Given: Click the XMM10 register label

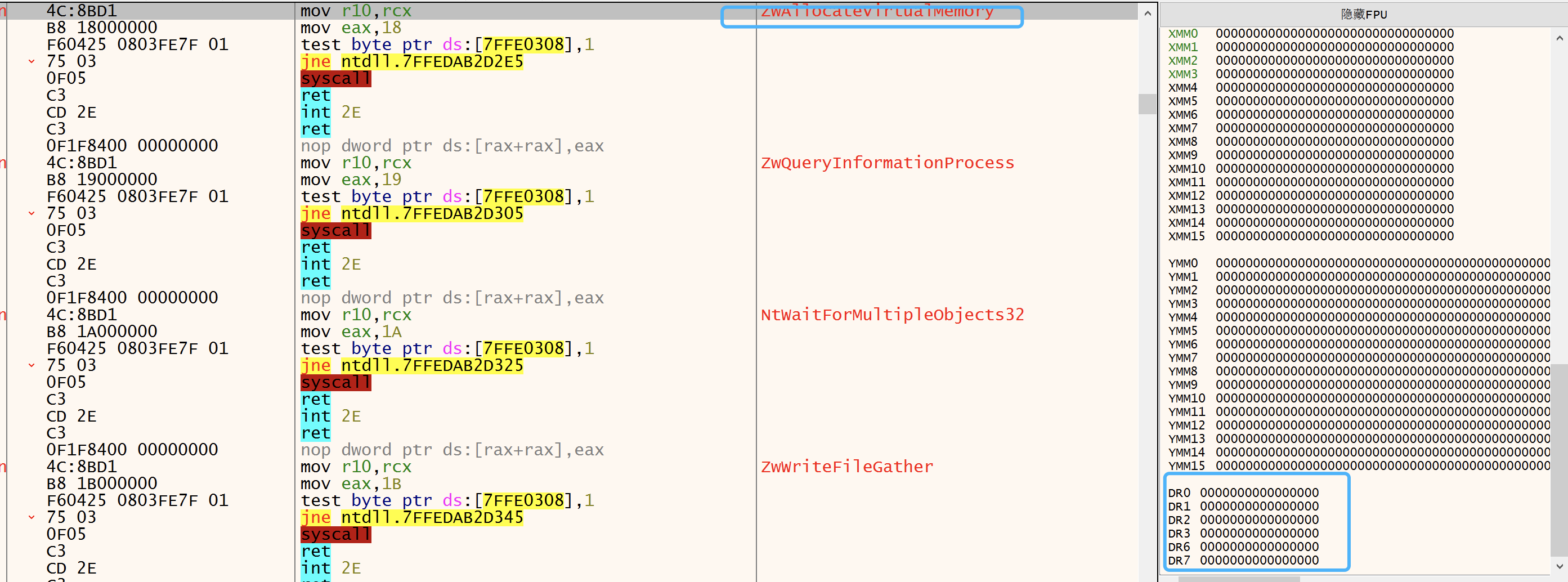Looking at the screenshot, I should [x=1186, y=169].
